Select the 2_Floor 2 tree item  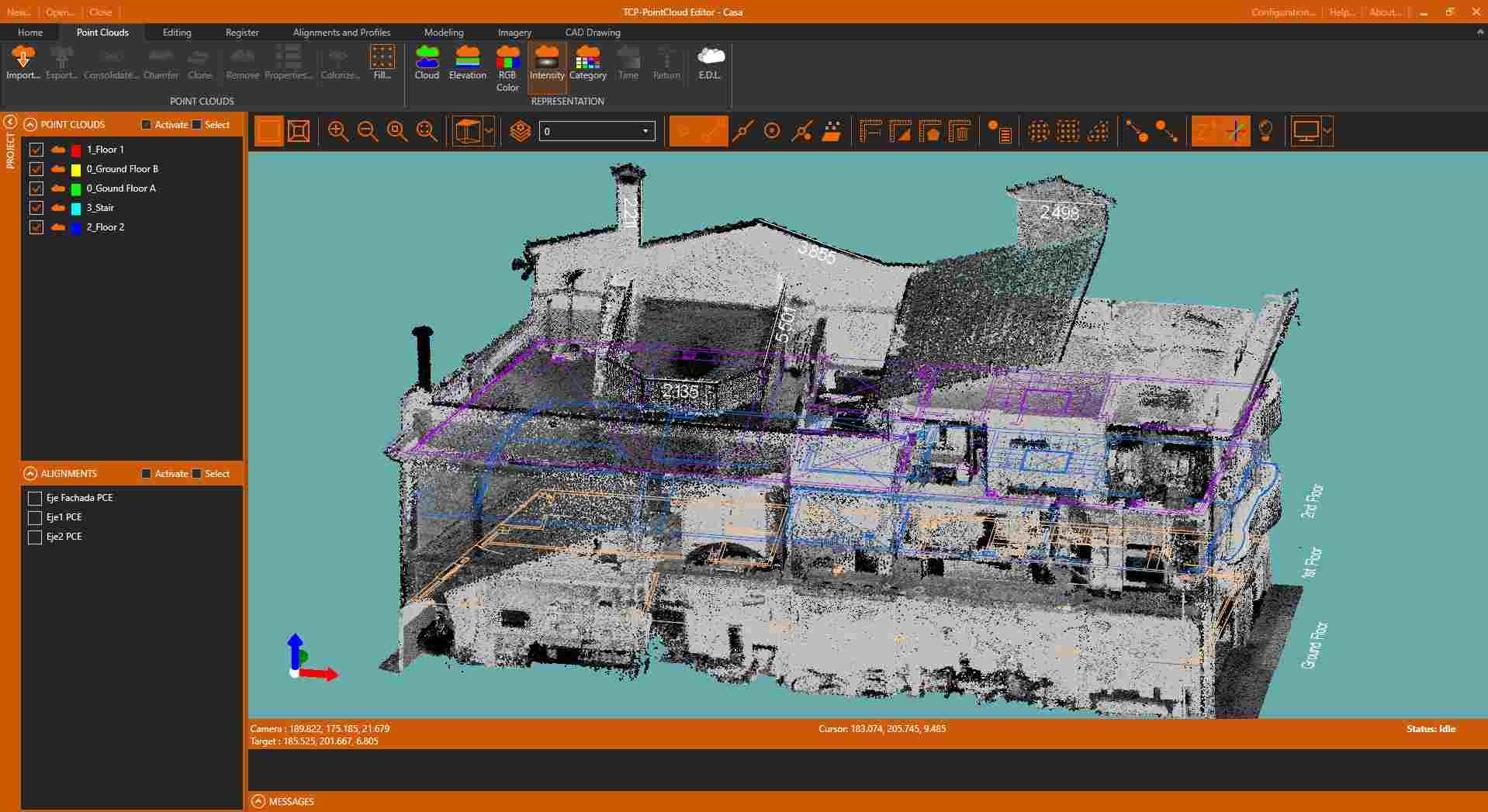pyautogui.click(x=105, y=226)
